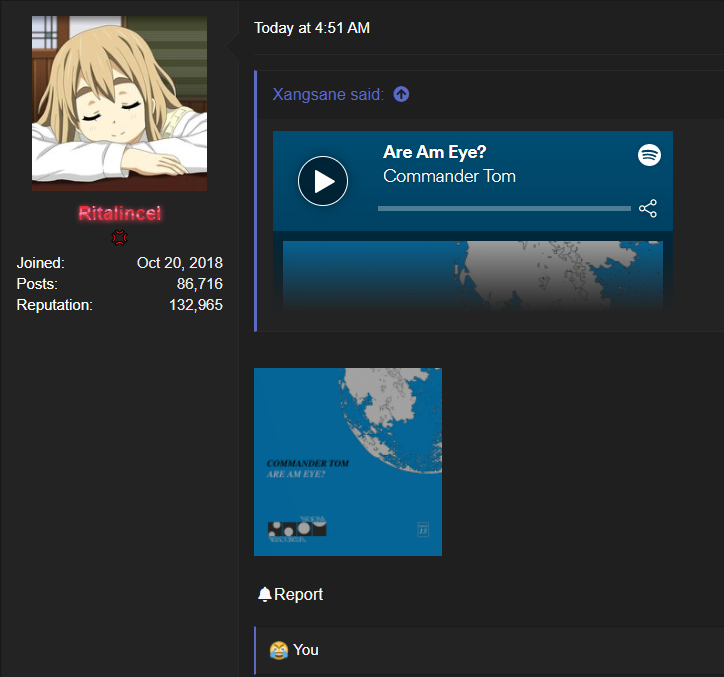Open the 132,965 reputation count

pyautogui.click(x=196, y=305)
